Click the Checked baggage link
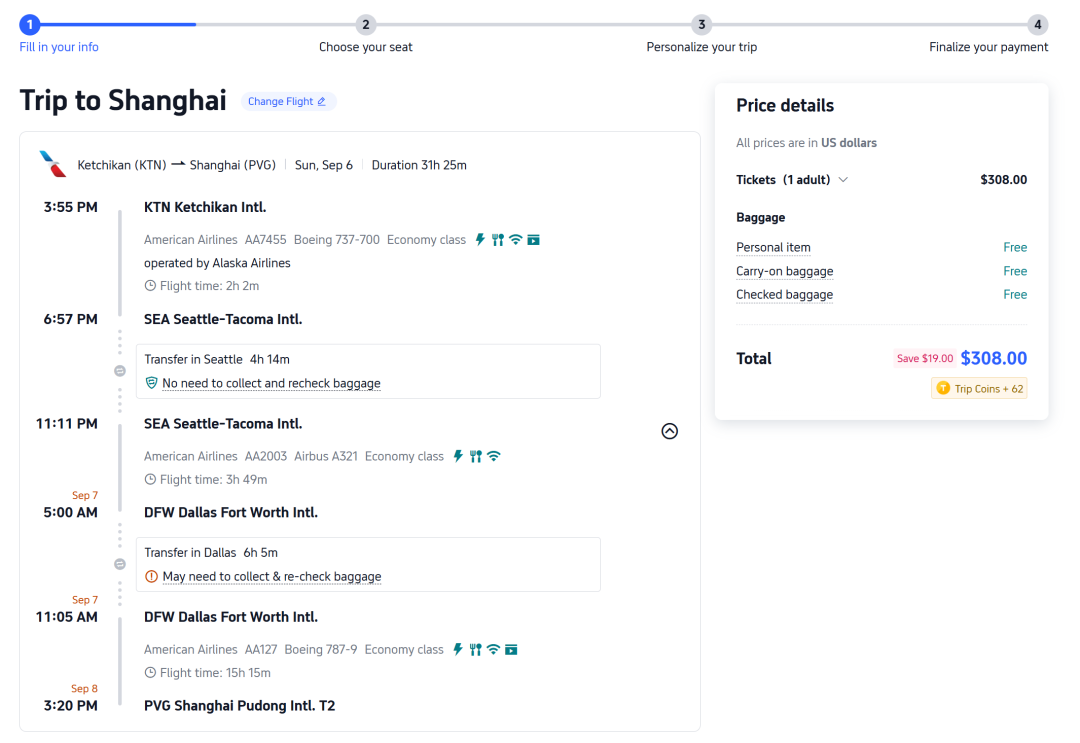 pos(785,295)
